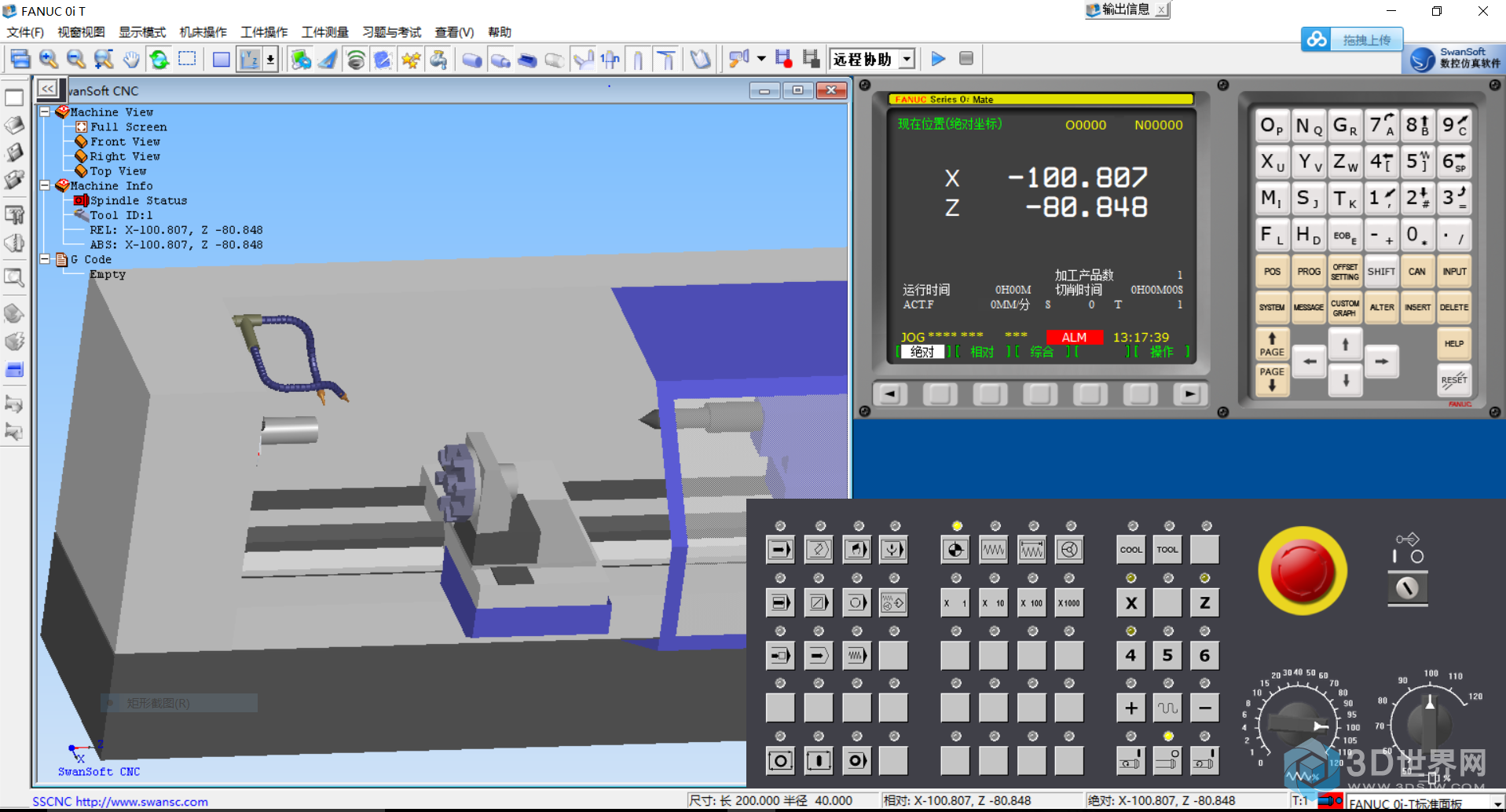1506x812 pixels.
Task: Click the right soft-key arrow below the screen
Action: 1190,394
